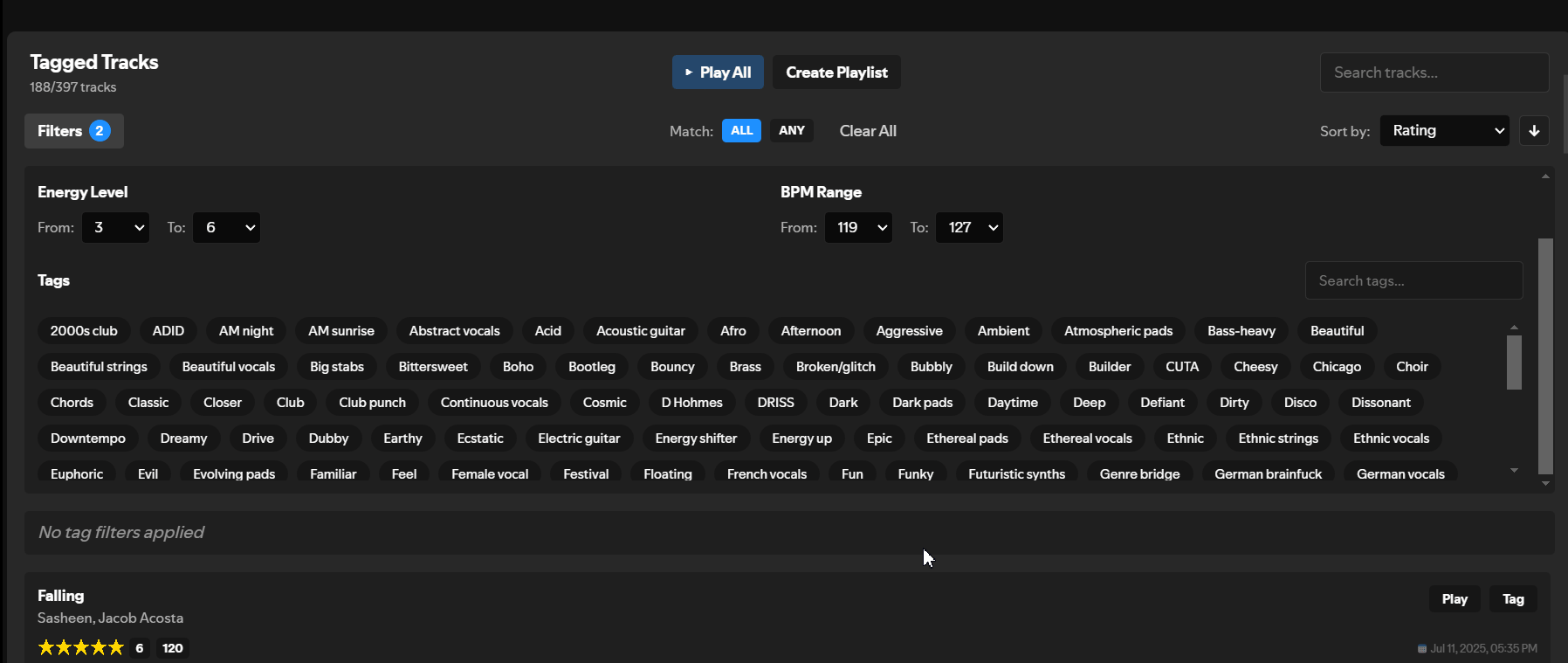Image resolution: width=1568 pixels, height=663 pixels.
Task: Click the filter panel scroll-down arrow
Action: pos(1545,483)
